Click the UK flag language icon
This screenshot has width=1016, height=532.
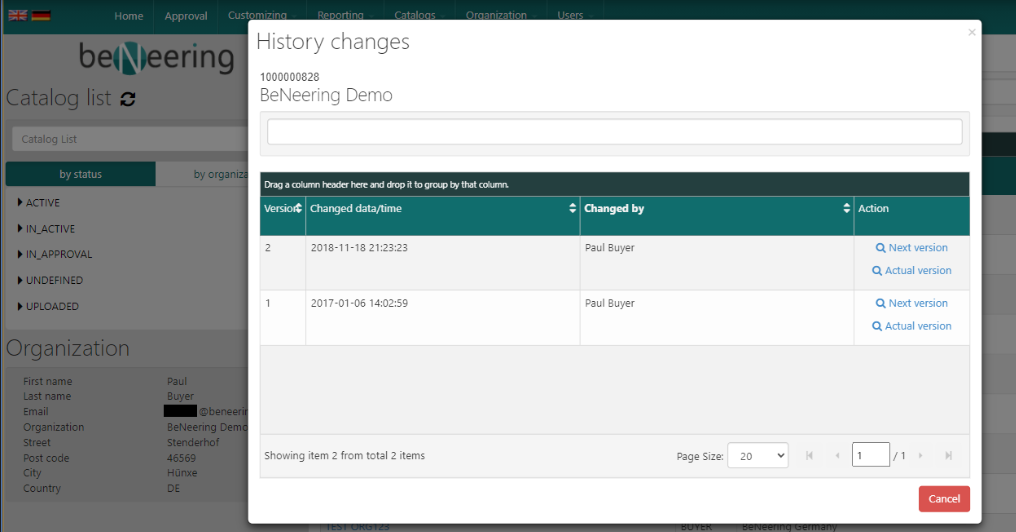click(17, 16)
